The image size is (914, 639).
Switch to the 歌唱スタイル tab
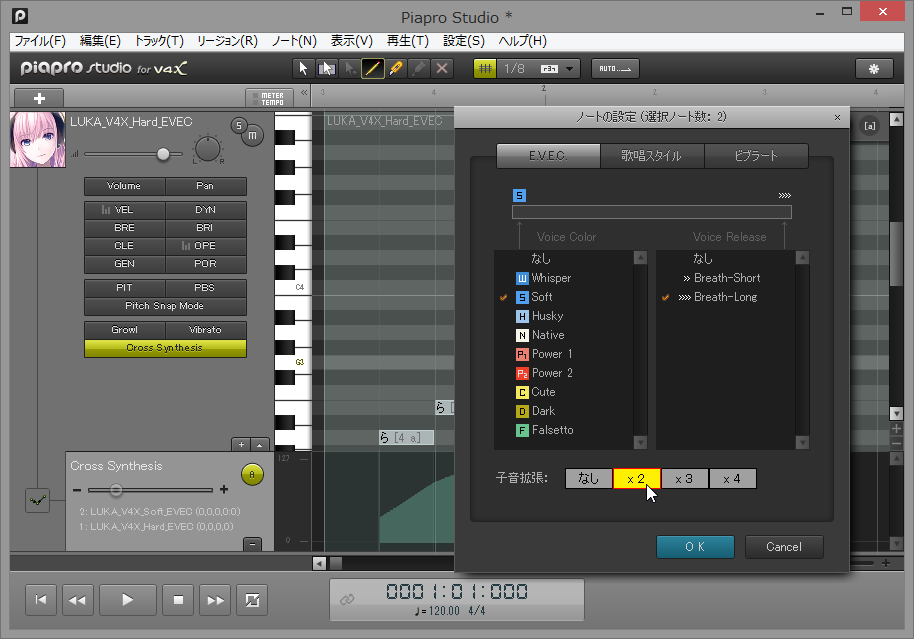[x=652, y=156]
